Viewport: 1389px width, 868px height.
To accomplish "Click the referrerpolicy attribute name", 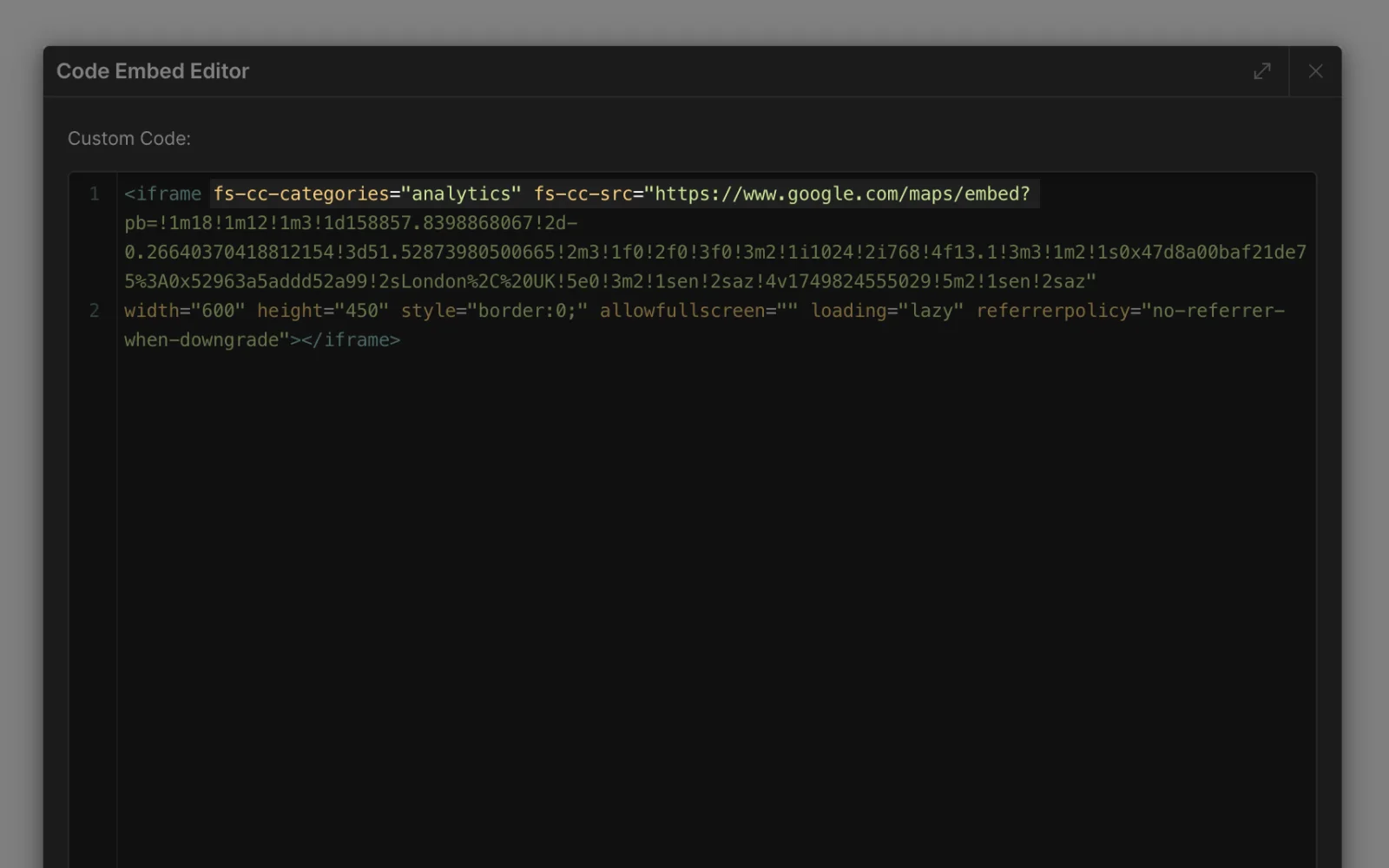I will click(x=1052, y=311).
